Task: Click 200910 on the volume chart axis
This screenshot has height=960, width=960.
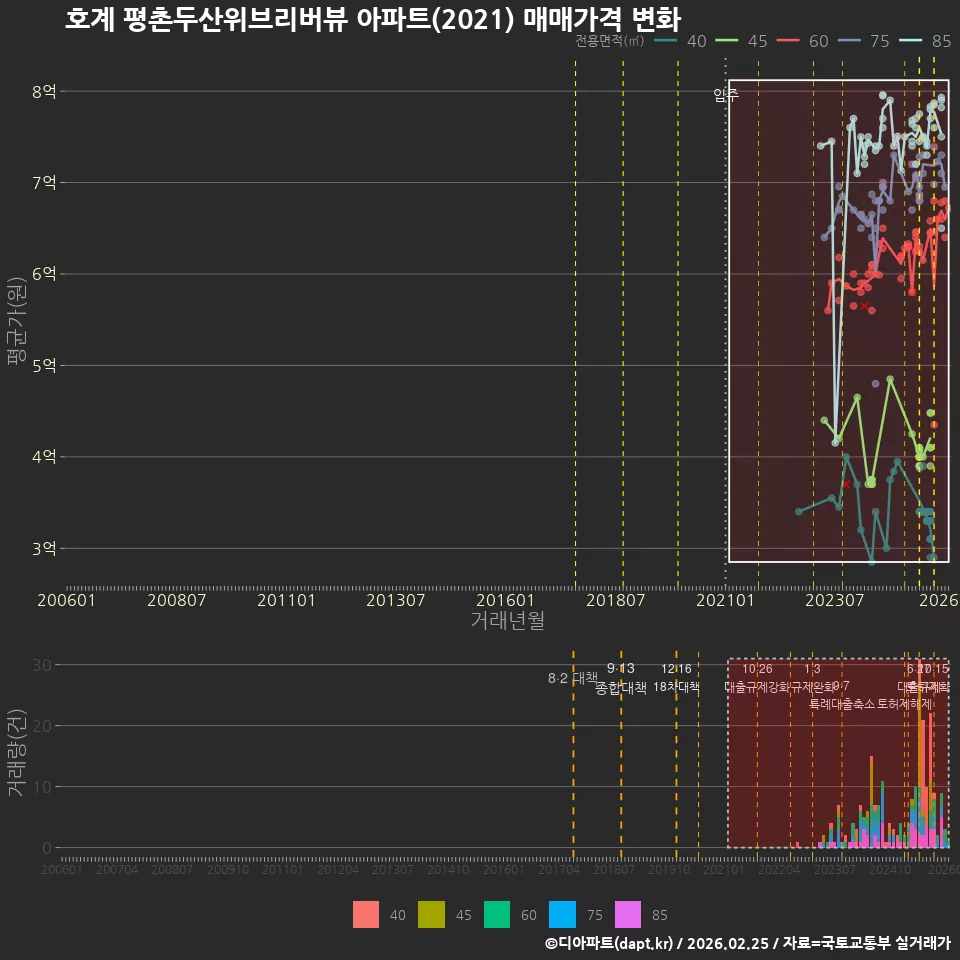Action: coord(228,869)
